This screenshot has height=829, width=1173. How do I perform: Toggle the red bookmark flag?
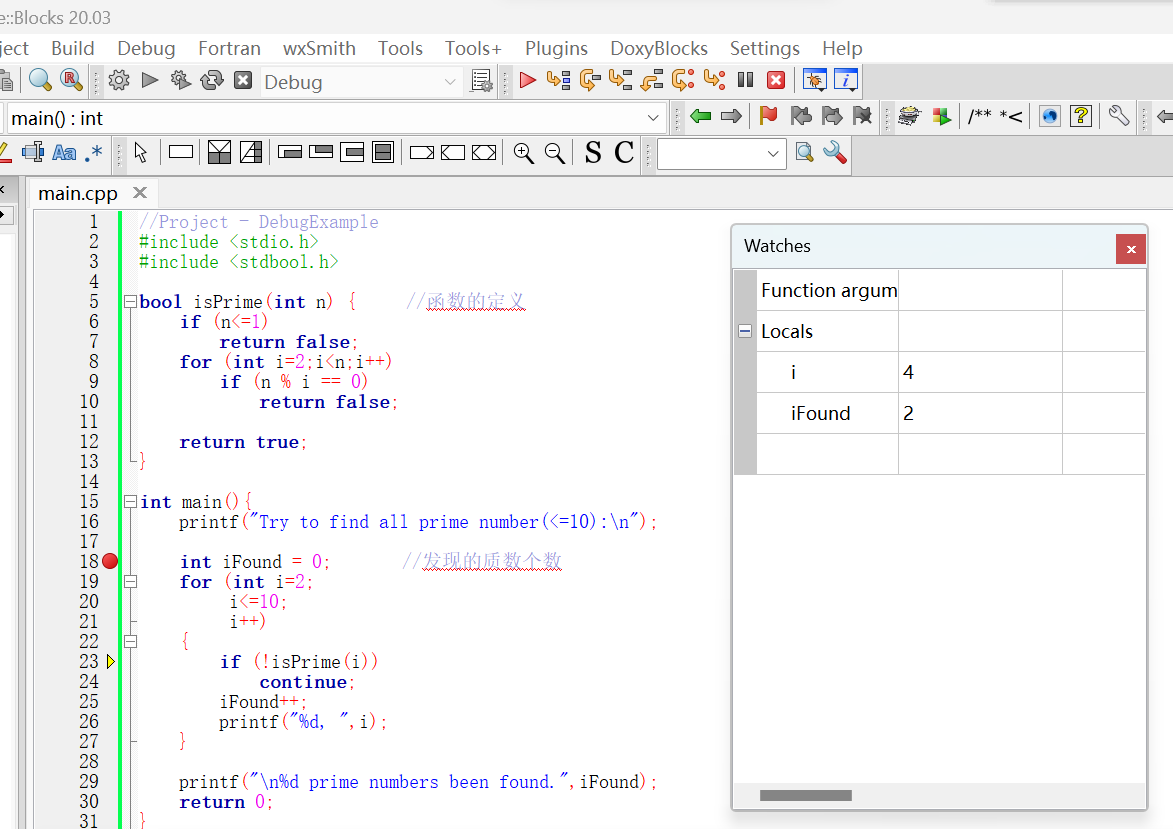tap(768, 116)
